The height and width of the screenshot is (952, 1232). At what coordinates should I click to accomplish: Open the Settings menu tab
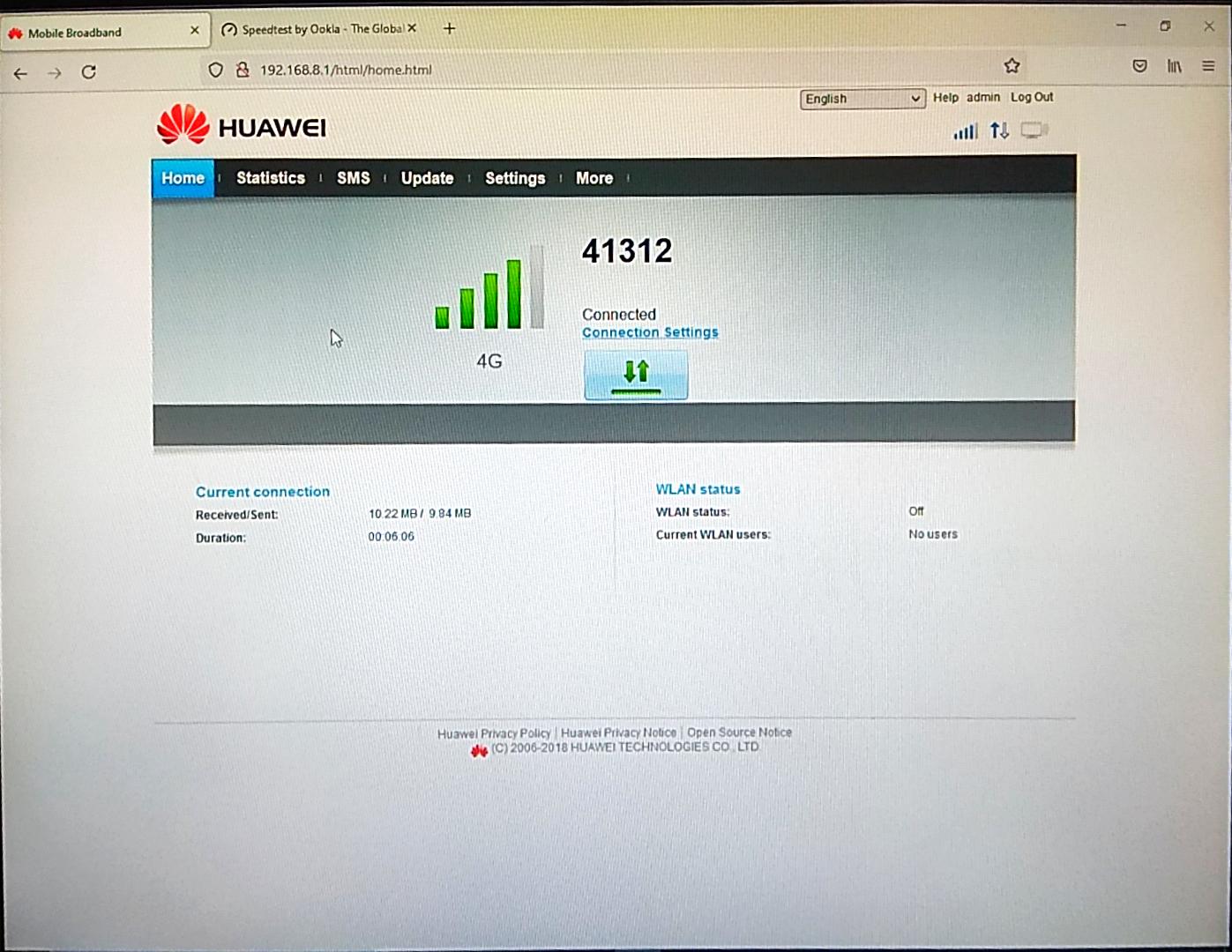pos(515,178)
